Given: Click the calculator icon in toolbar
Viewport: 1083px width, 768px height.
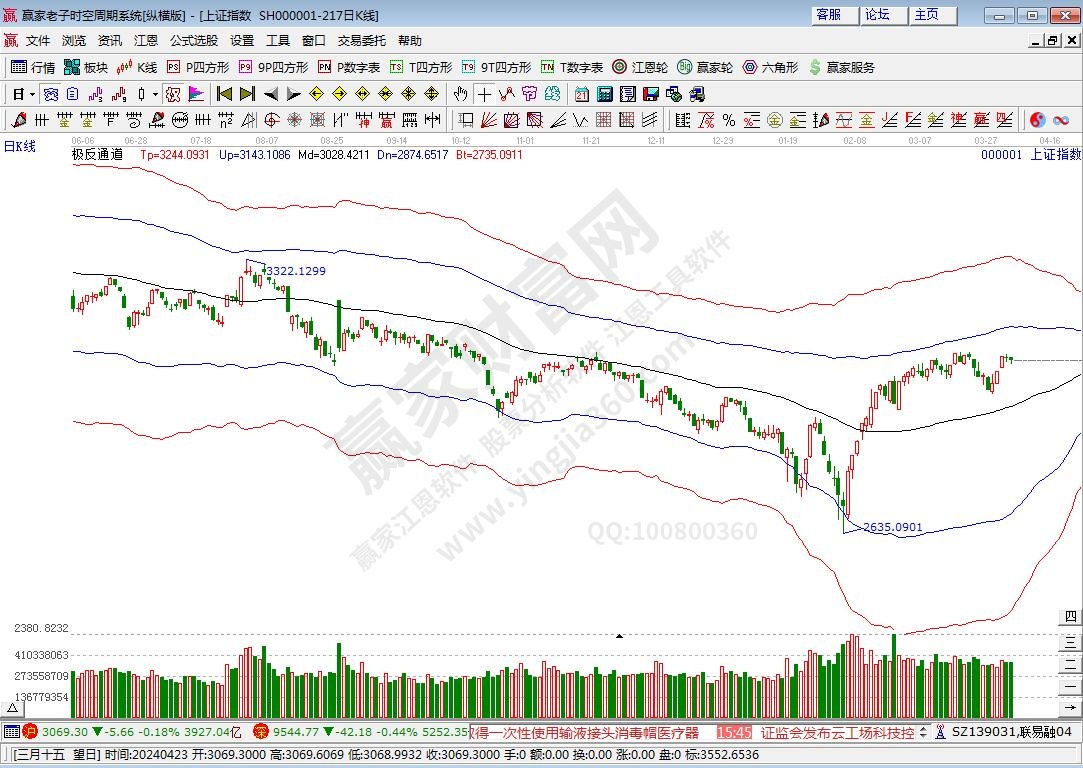Looking at the screenshot, I should (605, 94).
